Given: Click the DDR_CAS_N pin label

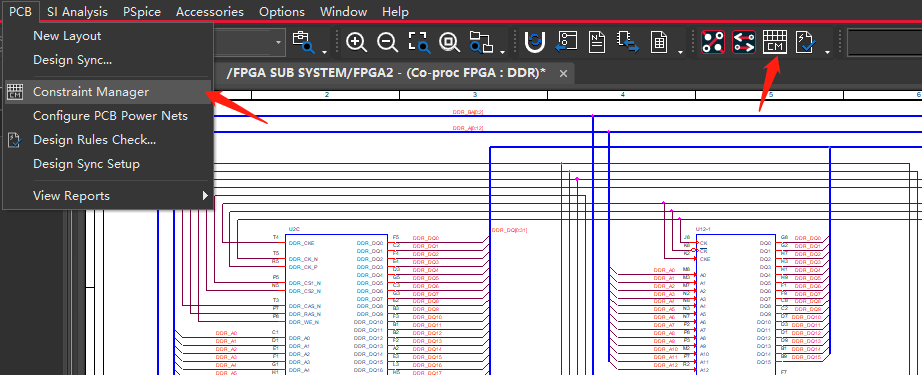Looking at the screenshot, I should 305,306.
